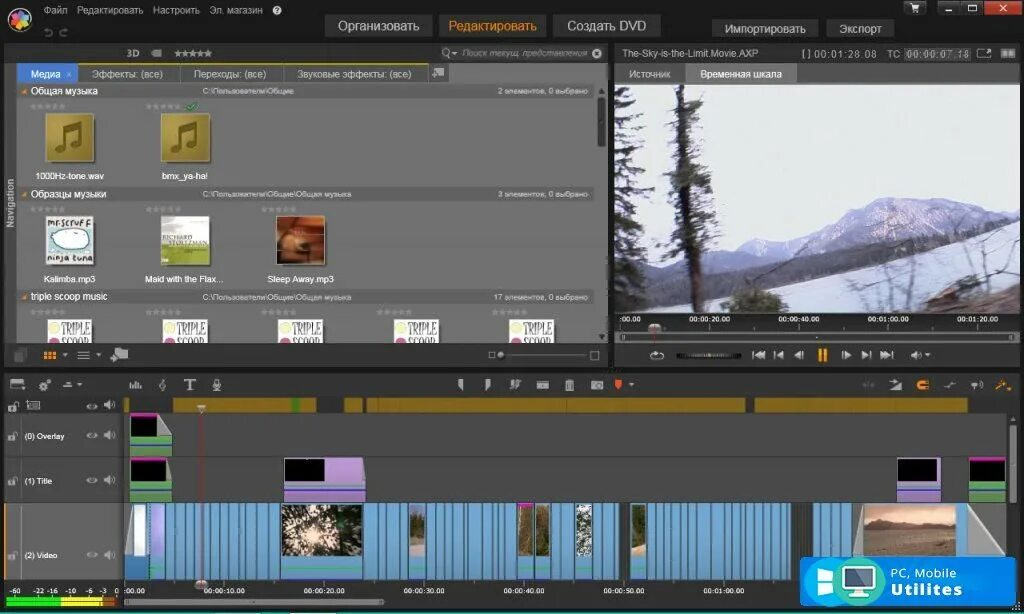The width and height of the screenshot is (1024, 614).
Task: Click the 'Экспорт' button
Action: point(860,29)
